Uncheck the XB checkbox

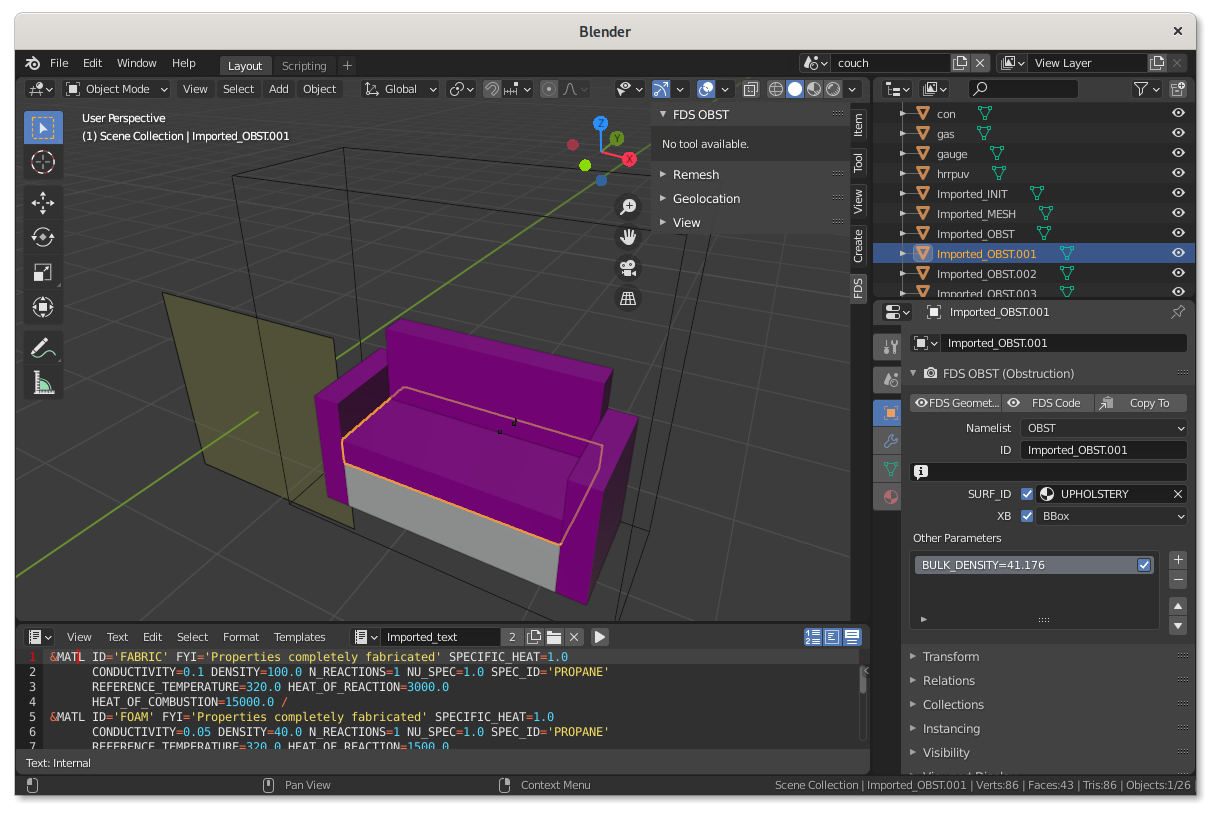tap(1027, 517)
